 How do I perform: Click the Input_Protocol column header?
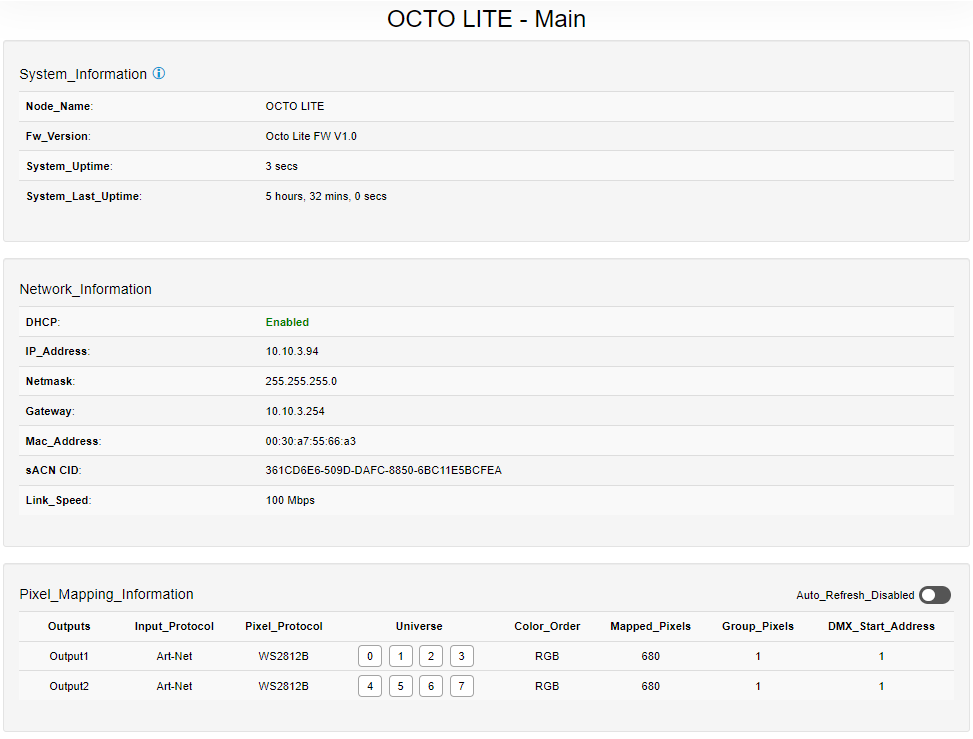point(174,626)
